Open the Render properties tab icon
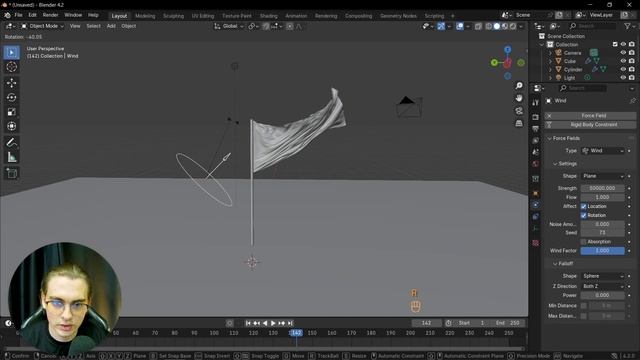 click(x=536, y=117)
